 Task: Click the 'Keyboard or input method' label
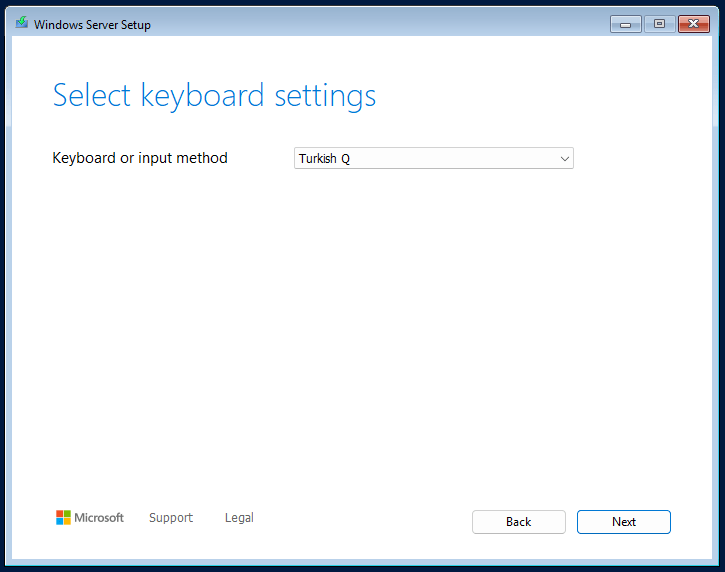140,158
